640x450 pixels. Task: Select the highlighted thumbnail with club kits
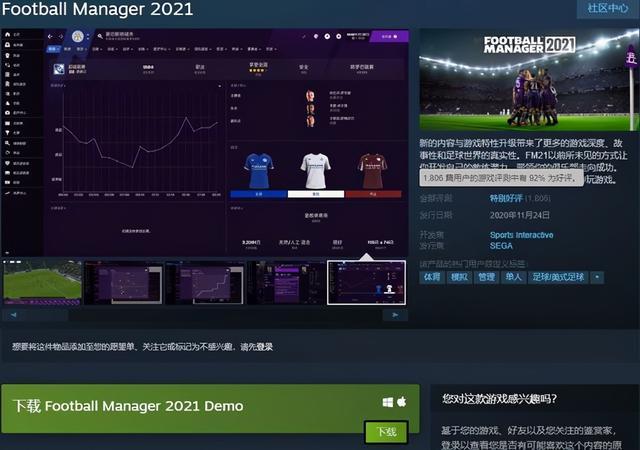coord(367,283)
